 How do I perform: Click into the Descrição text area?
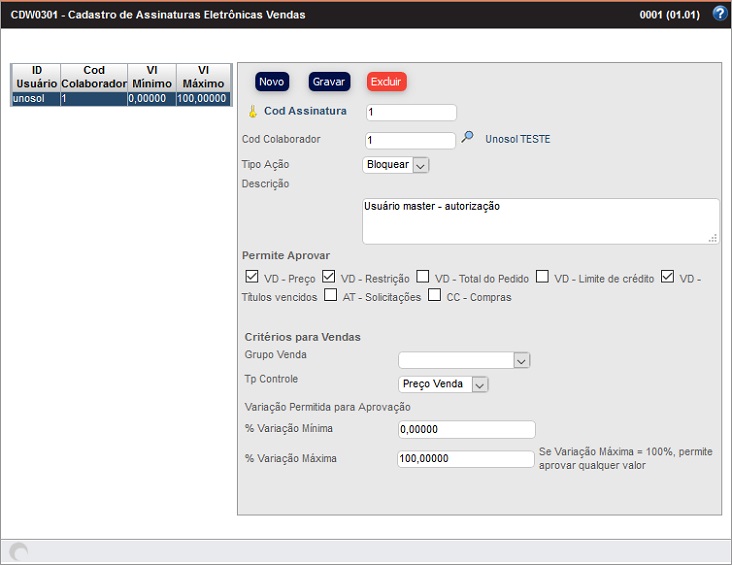540,220
